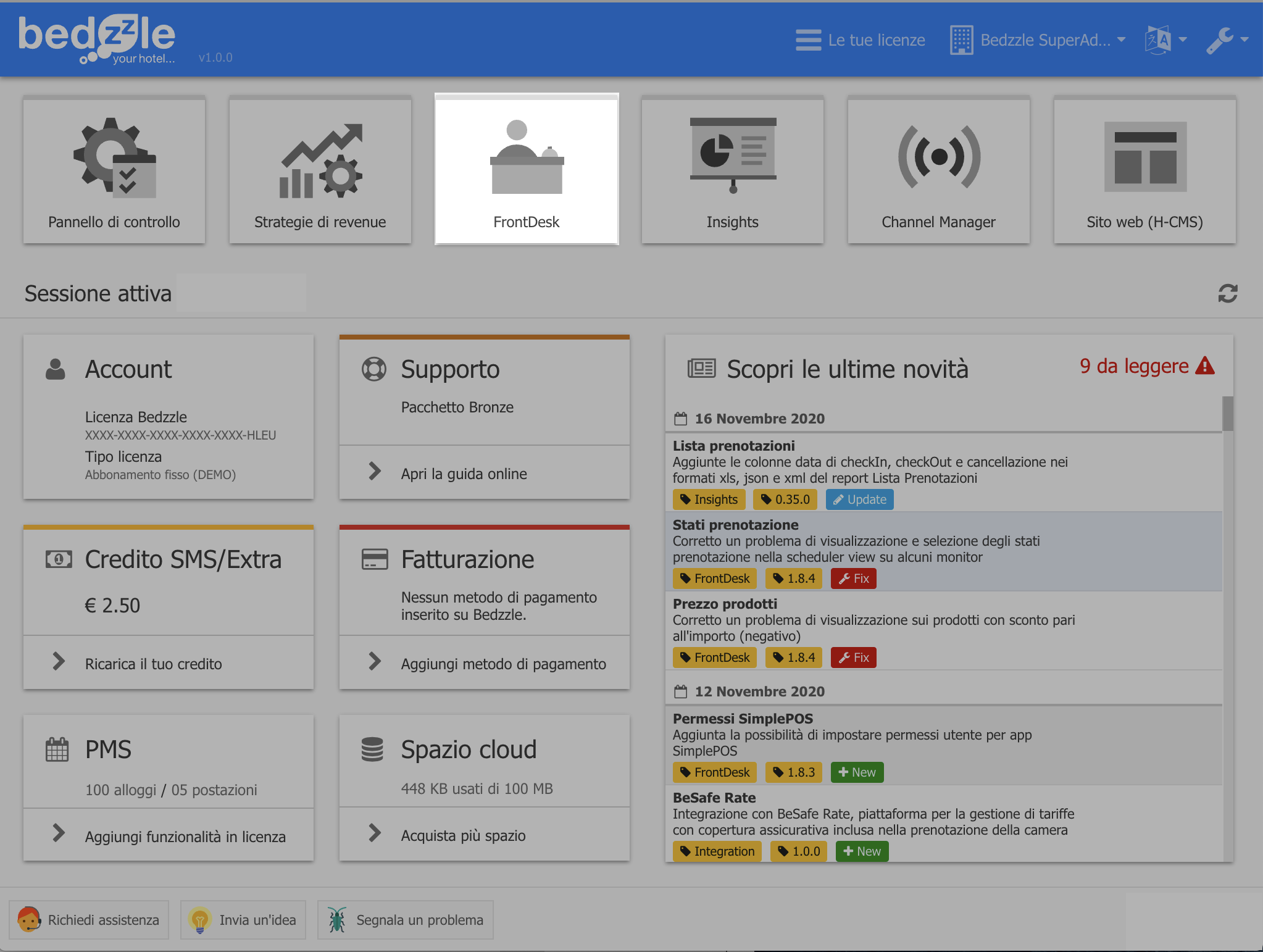Click the red warning triangle icon
This screenshot has width=1263, height=952.
click(x=1205, y=366)
